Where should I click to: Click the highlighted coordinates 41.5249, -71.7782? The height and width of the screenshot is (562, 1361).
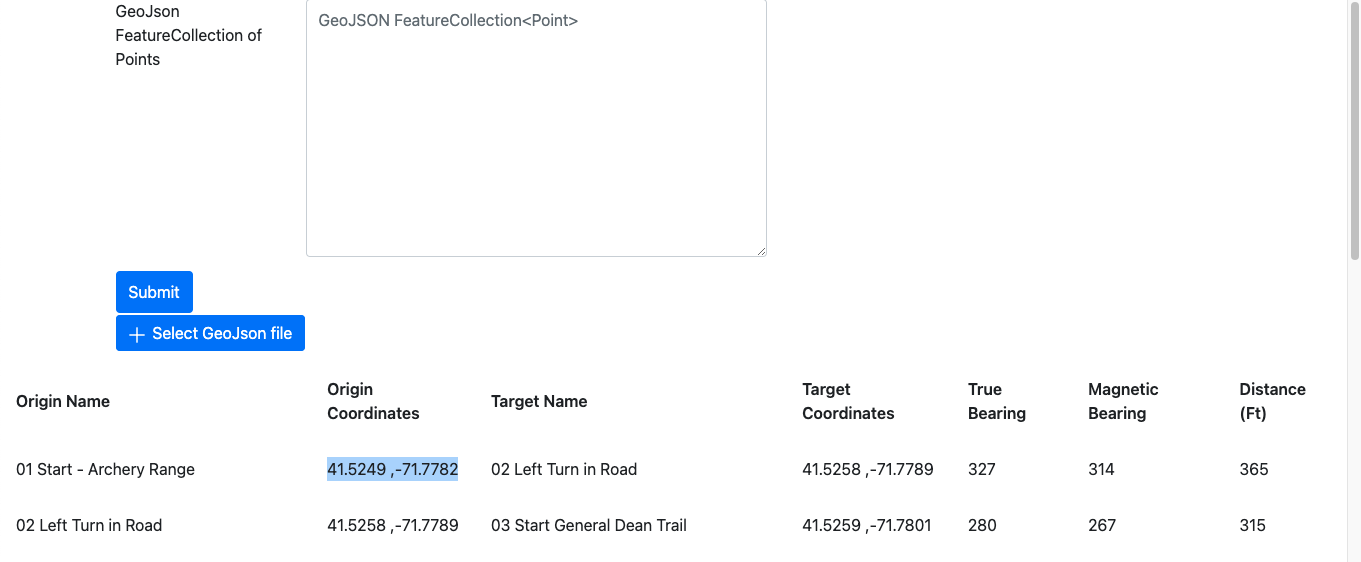point(392,469)
